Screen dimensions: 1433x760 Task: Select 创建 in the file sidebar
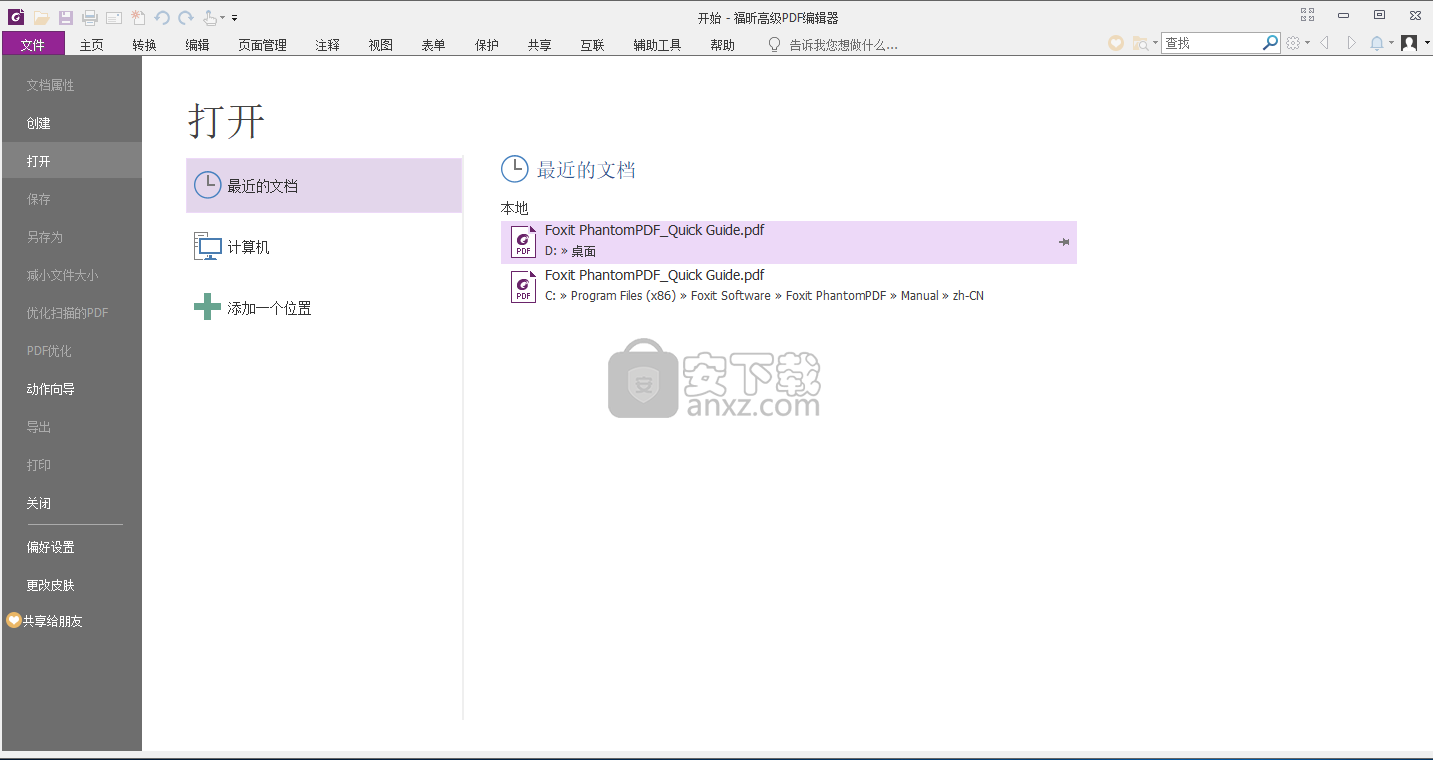72,123
